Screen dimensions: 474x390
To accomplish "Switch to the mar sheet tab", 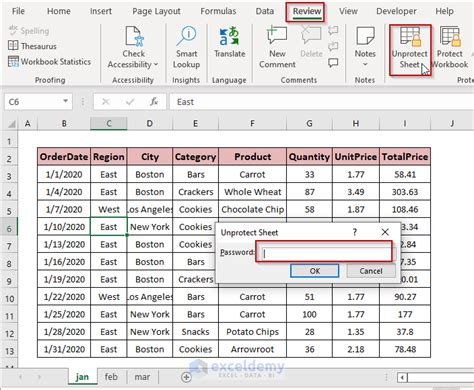I will (142, 377).
